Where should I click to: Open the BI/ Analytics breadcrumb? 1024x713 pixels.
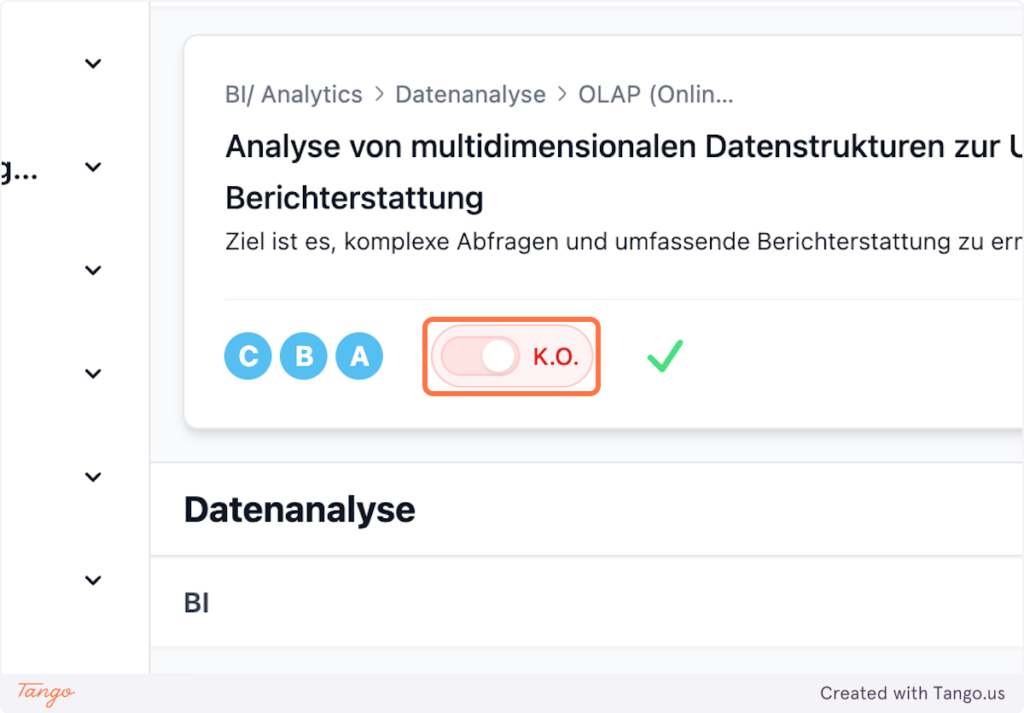point(294,95)
